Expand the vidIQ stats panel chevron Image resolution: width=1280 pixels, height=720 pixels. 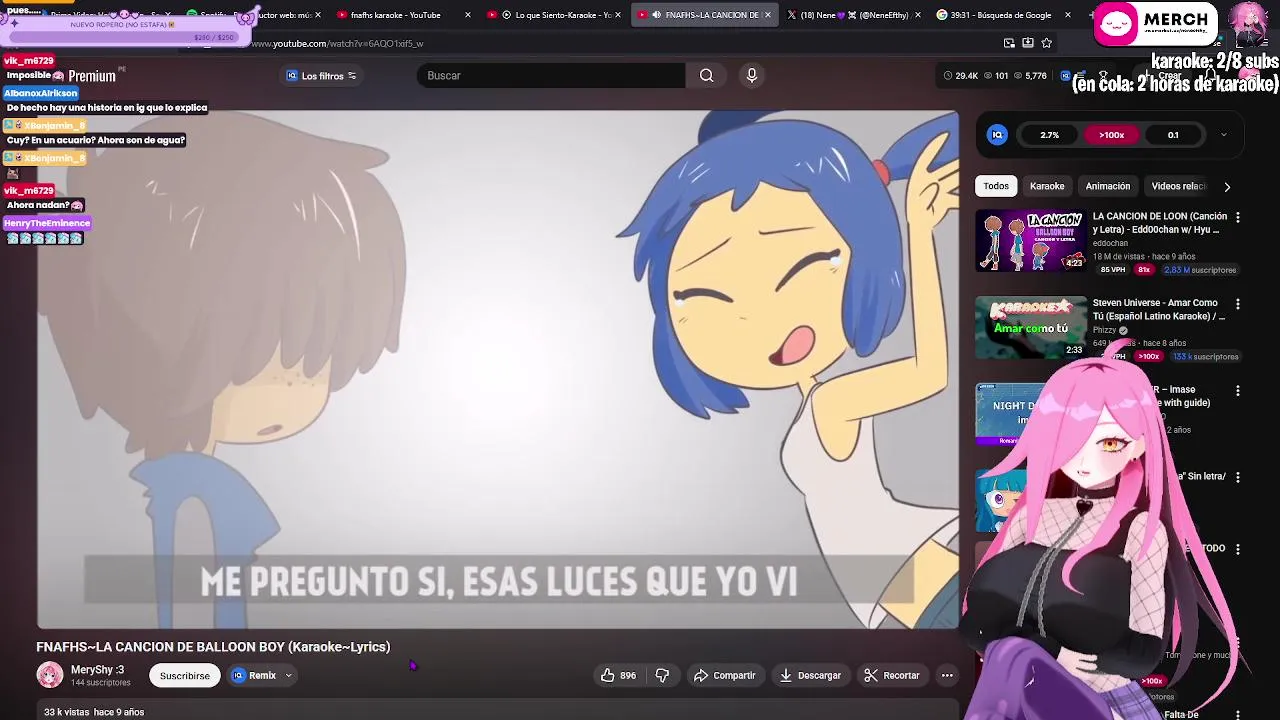tap(1223, 135)
